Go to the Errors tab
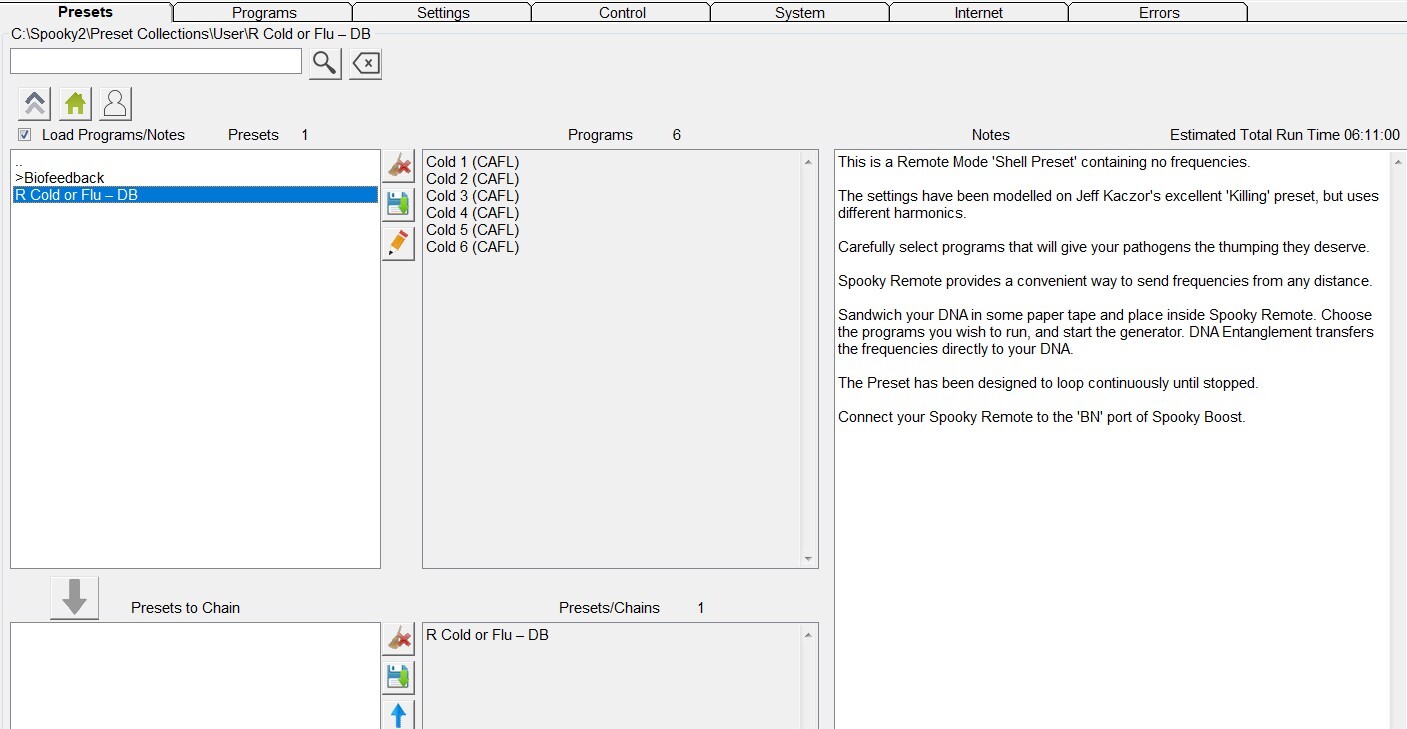Screen dimensions: 1407x729 pyautogui.click(x=1159, y=13)
